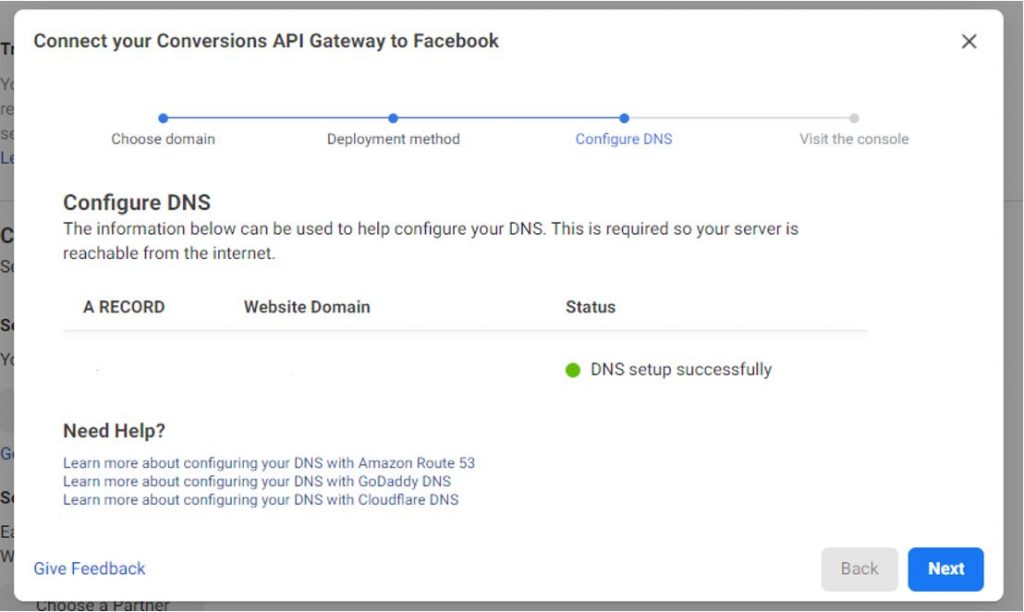
Task: Click the DNS setup successfully status text
Action: pos(681,370)
